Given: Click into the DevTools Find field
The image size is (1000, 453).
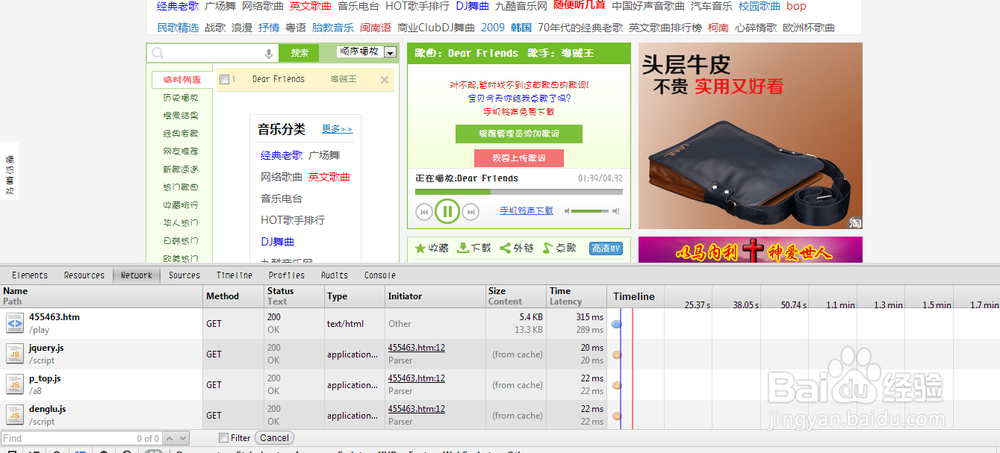Looking at the screenshot, I should click(x=82, y=438).
